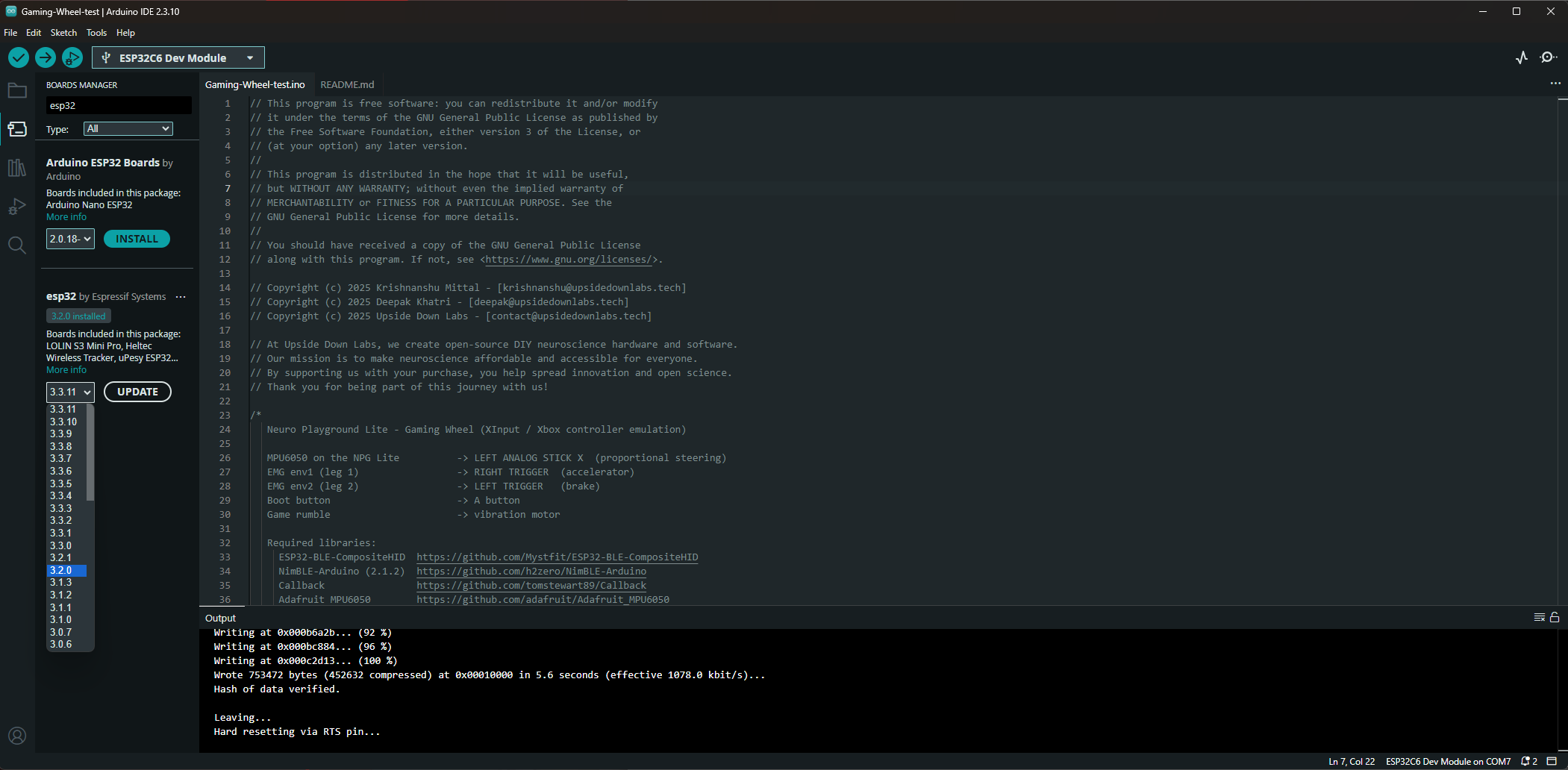
Task: Open esp32 version 3.3.11 dropdown
Action: [70, 392]
